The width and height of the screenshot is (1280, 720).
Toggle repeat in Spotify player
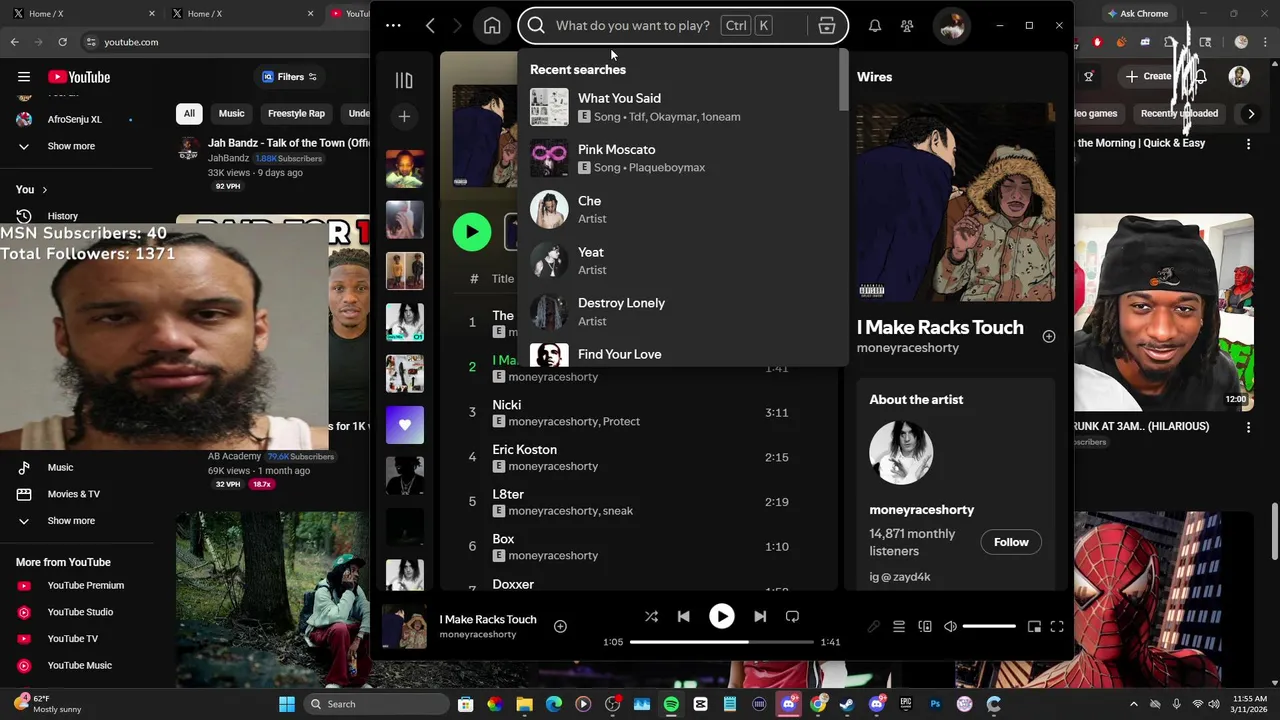coord(793,617)
